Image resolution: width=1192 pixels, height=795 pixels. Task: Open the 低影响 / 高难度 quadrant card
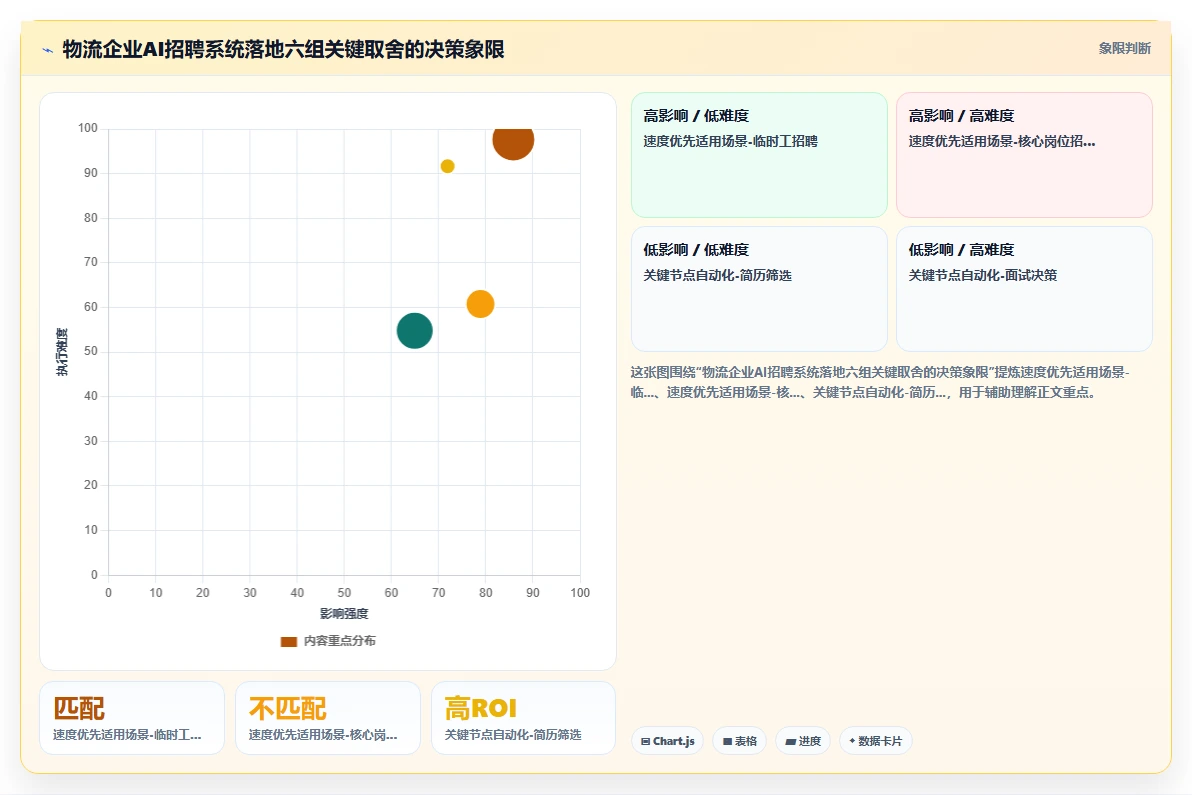pos(1024,289)
